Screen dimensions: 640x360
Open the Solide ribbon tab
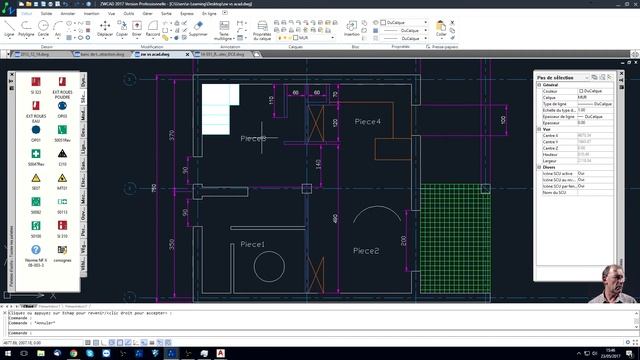(x=47, y=13)
